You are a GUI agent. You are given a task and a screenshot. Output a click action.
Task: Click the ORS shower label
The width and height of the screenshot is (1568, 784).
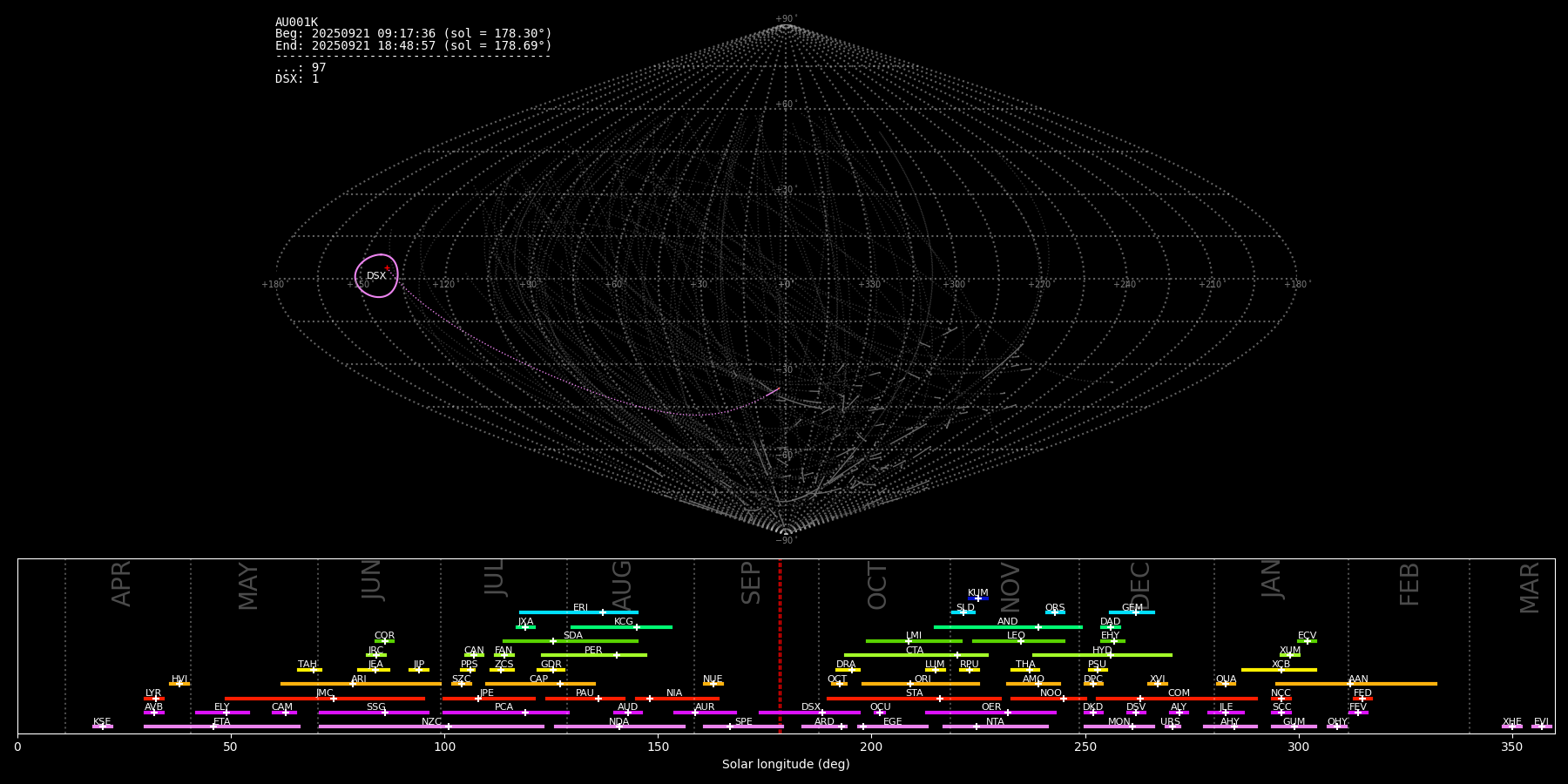pyautogui.click(x=1055, y=608)
